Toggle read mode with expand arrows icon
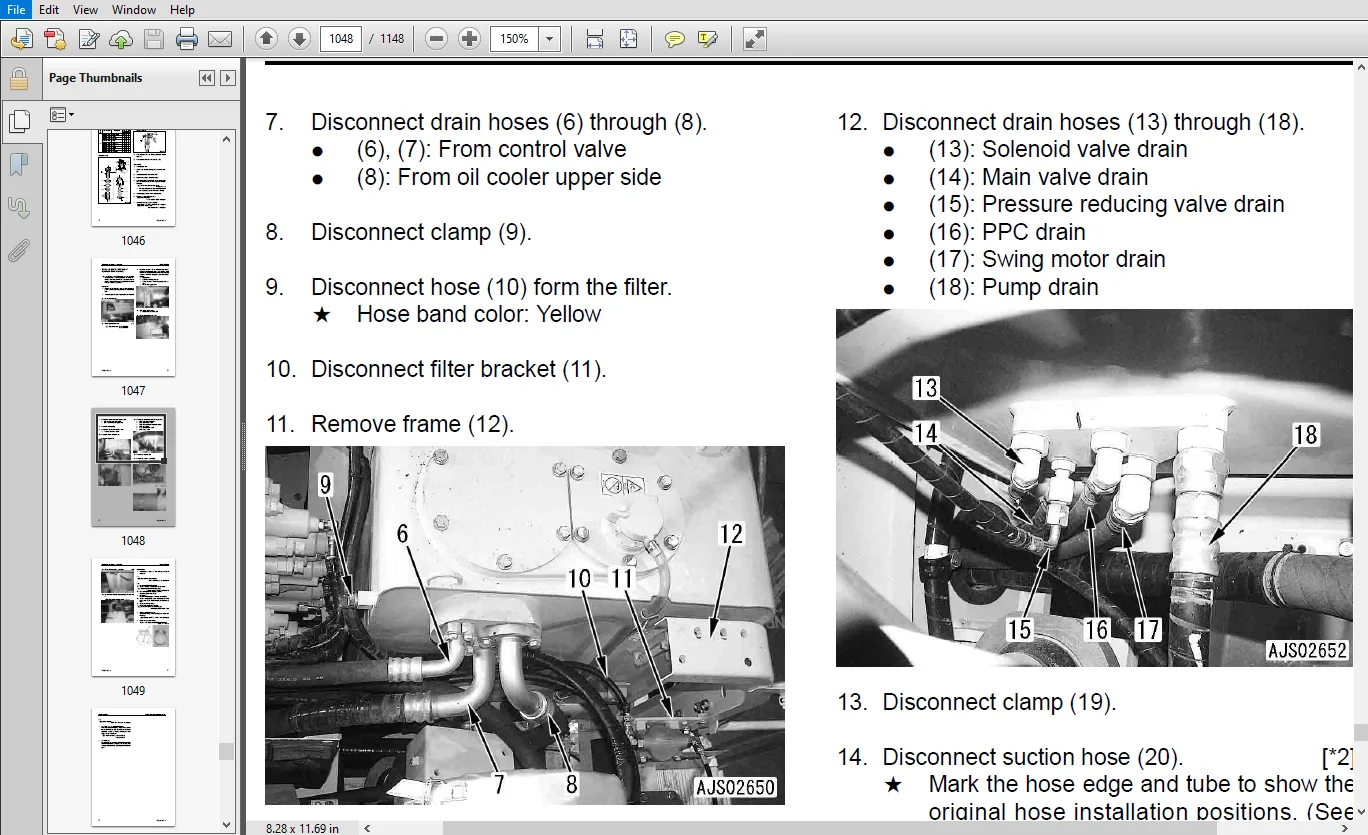 (755, 39)
